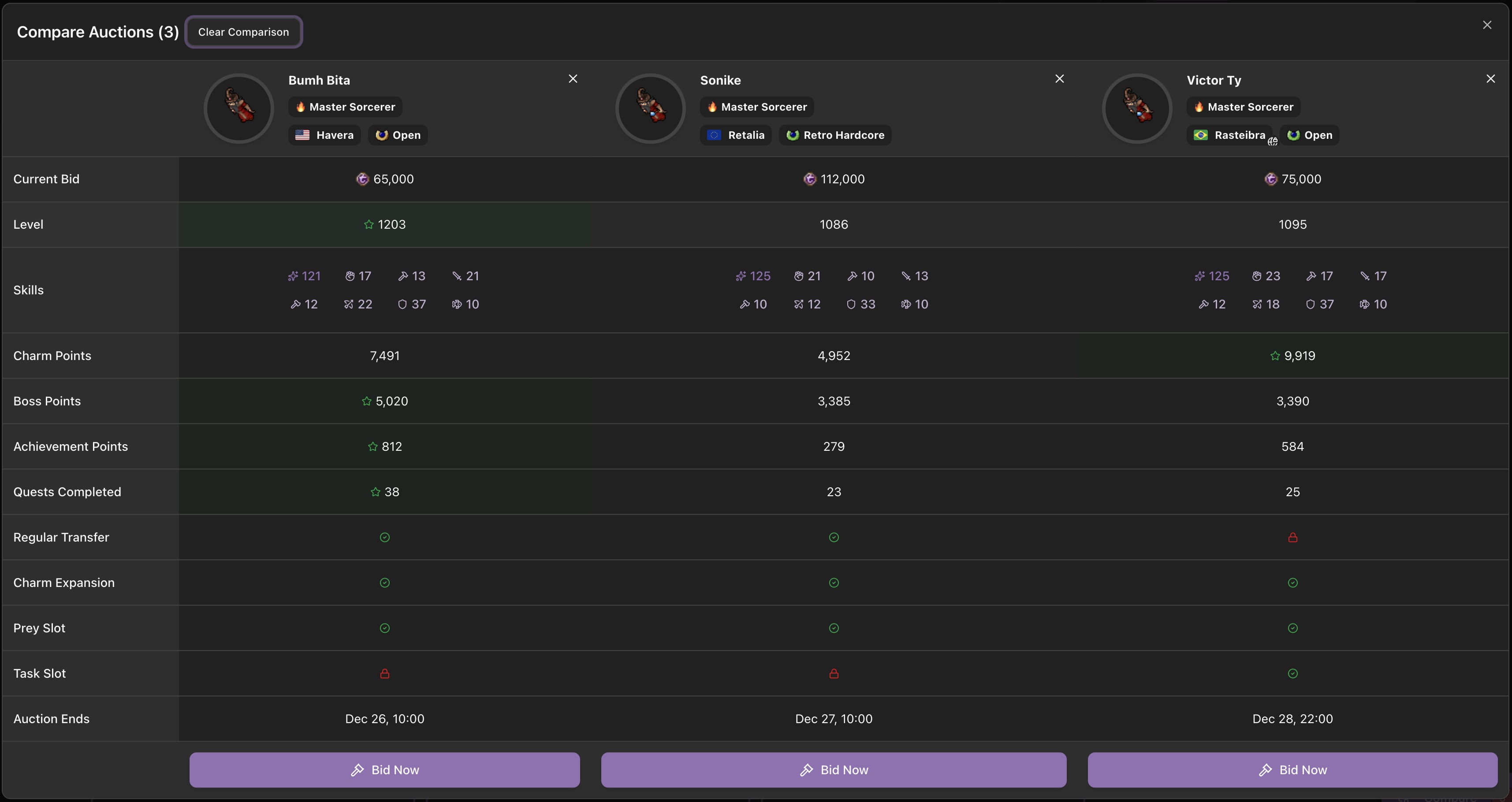
Task: Click Bumh Bita's shielding 37 skill
Action: 412,304
